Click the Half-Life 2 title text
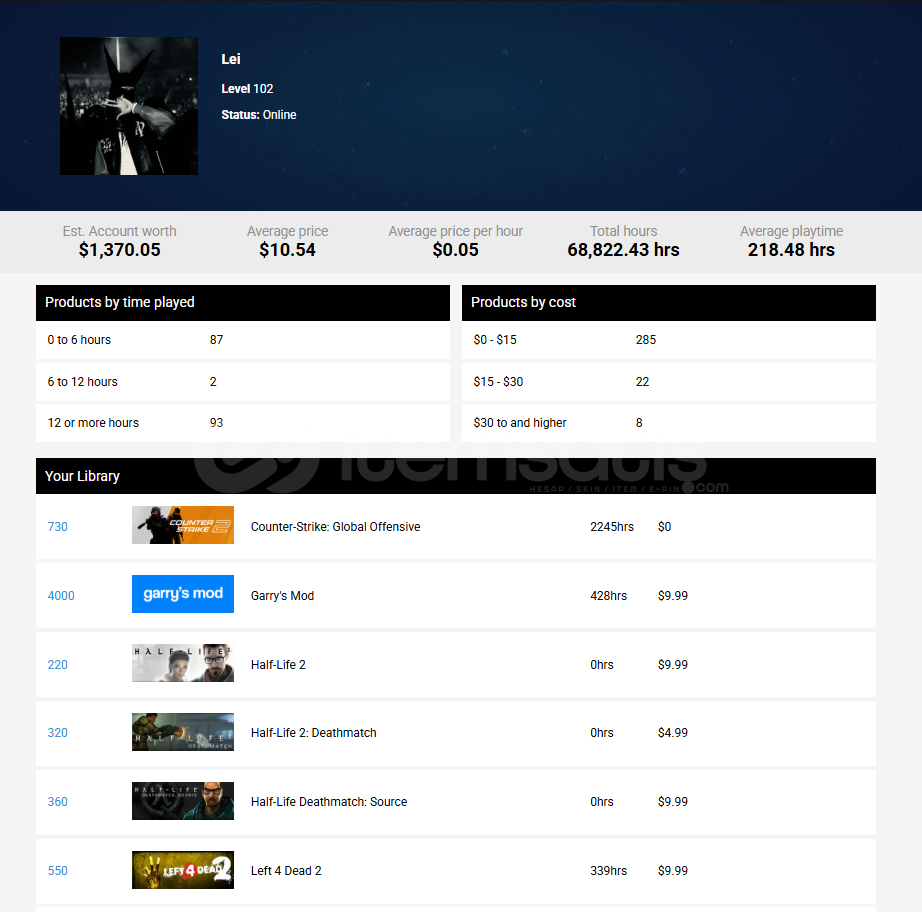This screenshot has height=912, width=922. pyautogui.click(x=278, y=665)
